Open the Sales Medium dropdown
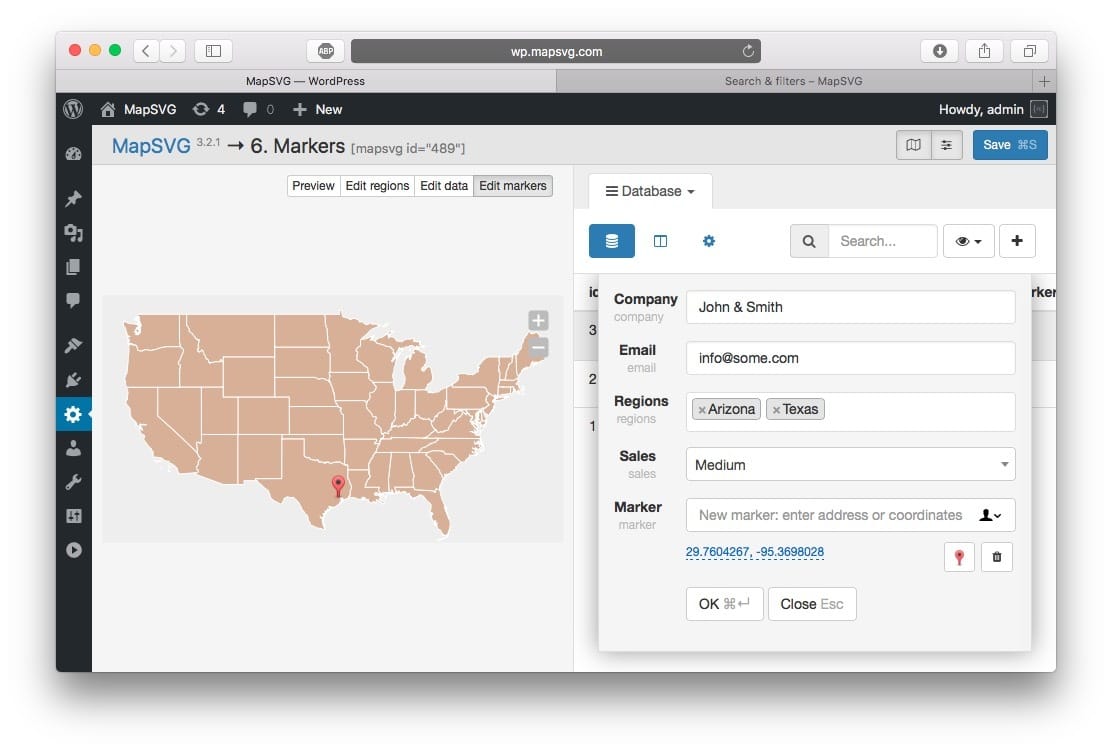Viewport: 1112px width, 752px height. [x=850, y=465]
